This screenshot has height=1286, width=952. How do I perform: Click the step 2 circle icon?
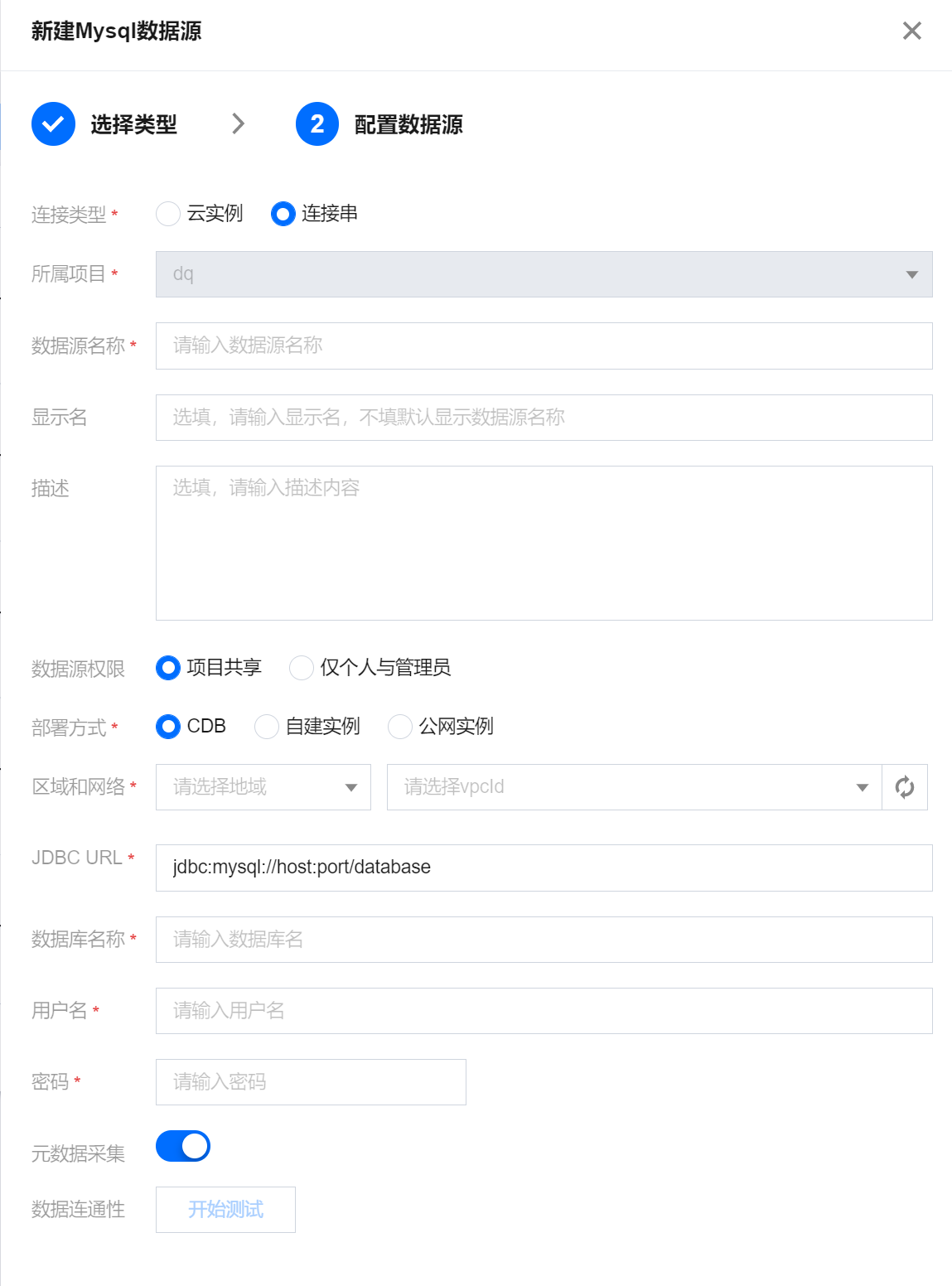[317, 124]
